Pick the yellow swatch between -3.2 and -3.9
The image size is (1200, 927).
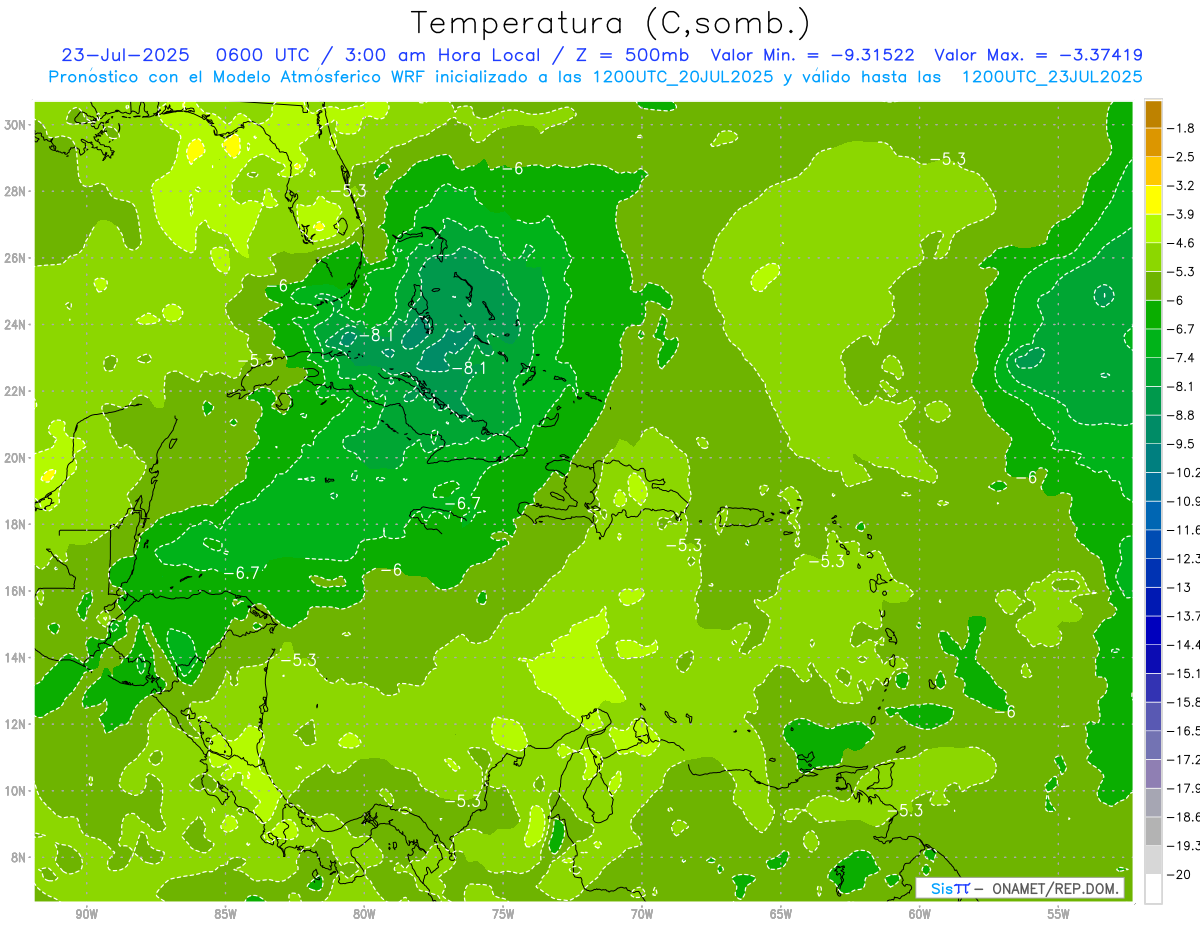tap(1153, 199)
